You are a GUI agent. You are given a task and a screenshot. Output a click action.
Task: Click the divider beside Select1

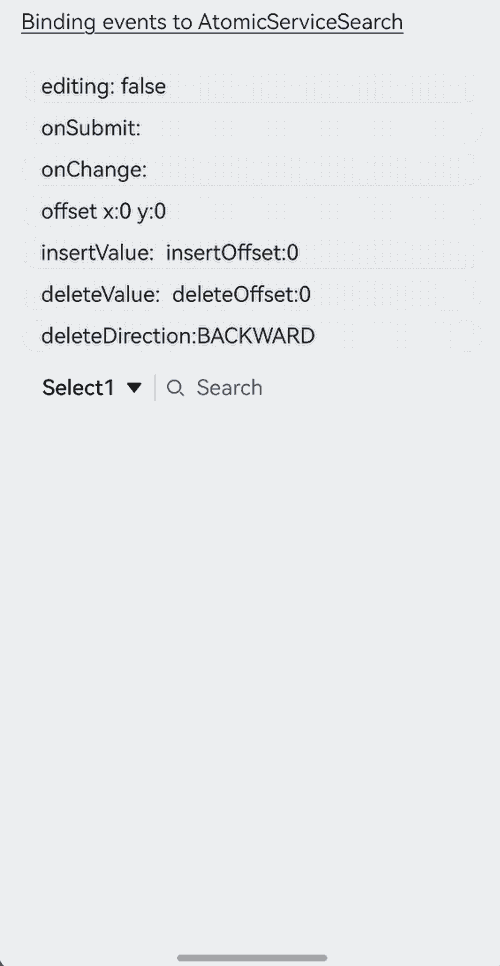(155, 388)
